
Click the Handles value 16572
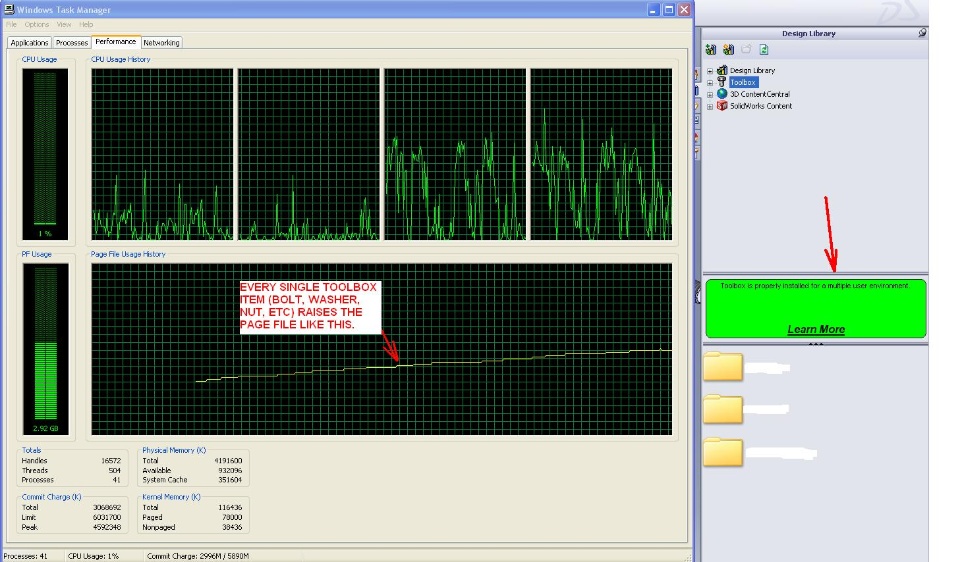pyautogui.click(x=111, y=460)
